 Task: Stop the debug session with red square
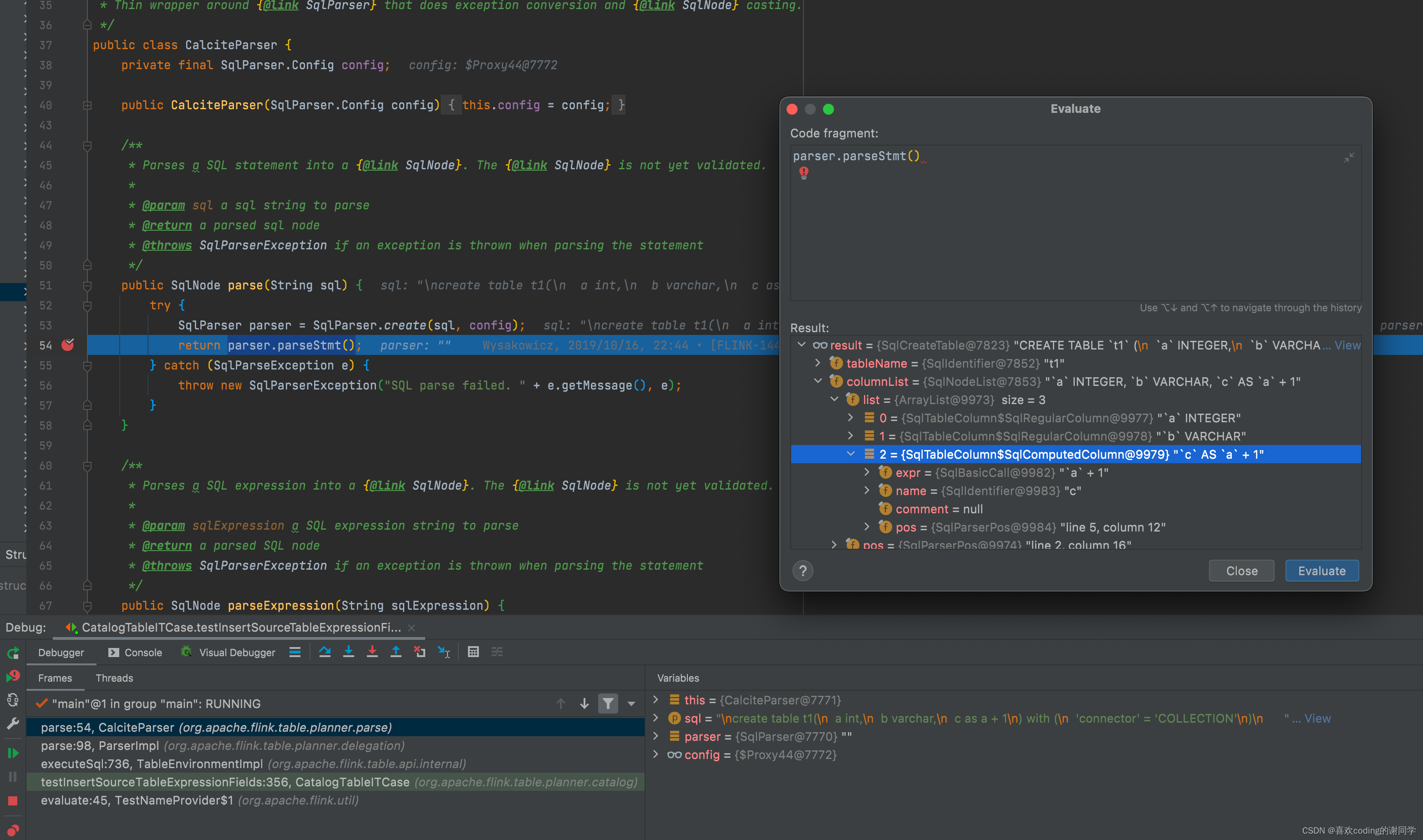coord(12,801)
